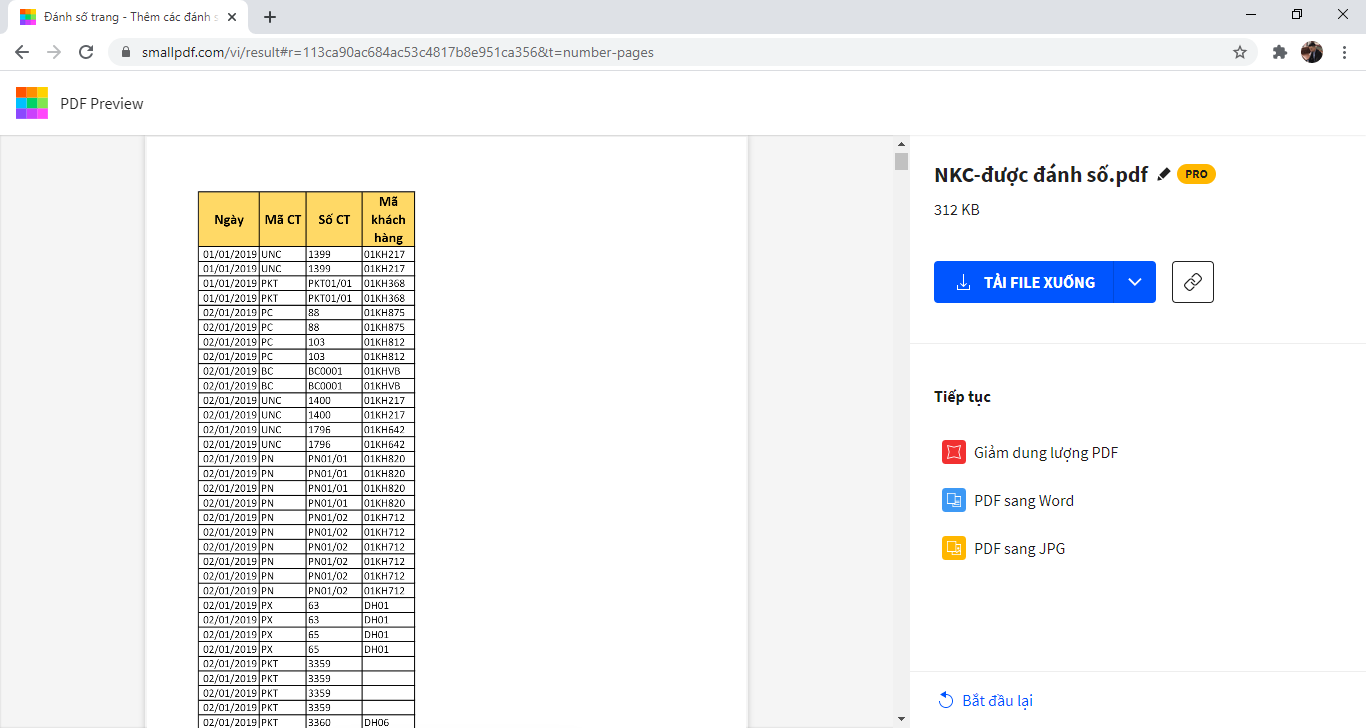Click the first 01KH368 customer code cell

click(388, 284)
